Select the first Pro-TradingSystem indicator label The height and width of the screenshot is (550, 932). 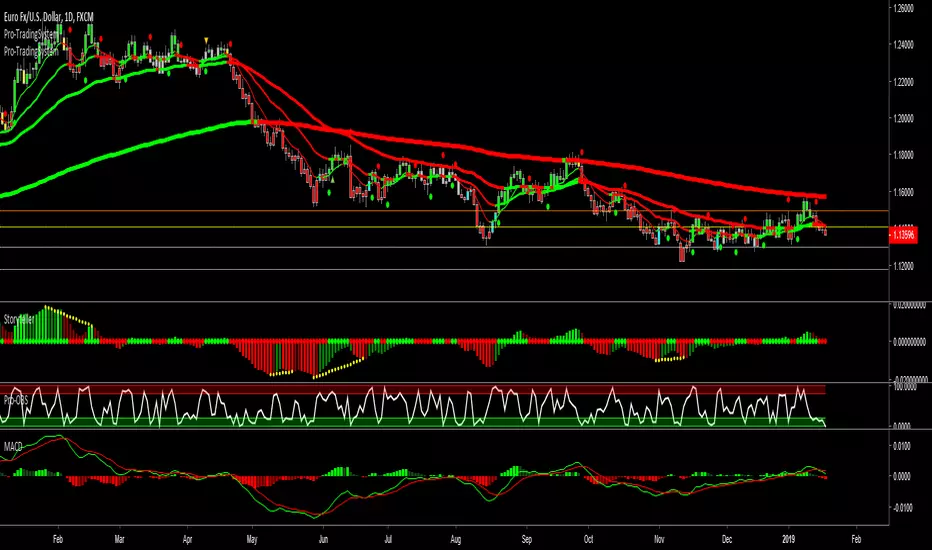32,34
